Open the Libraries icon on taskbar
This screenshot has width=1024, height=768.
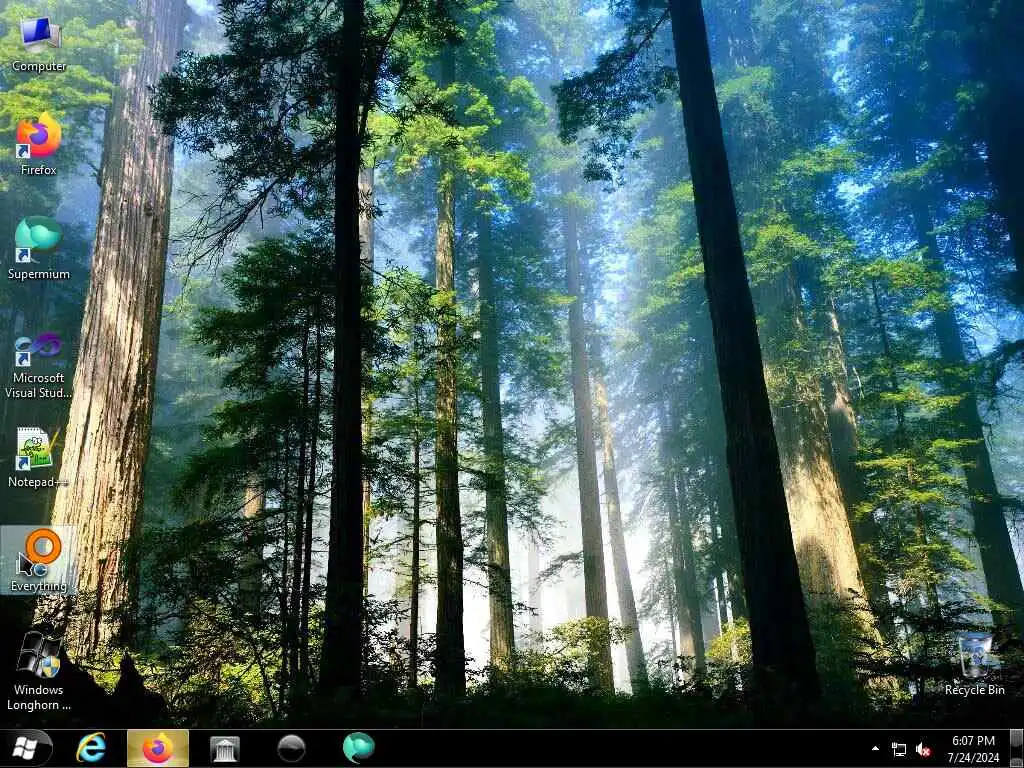225,748
